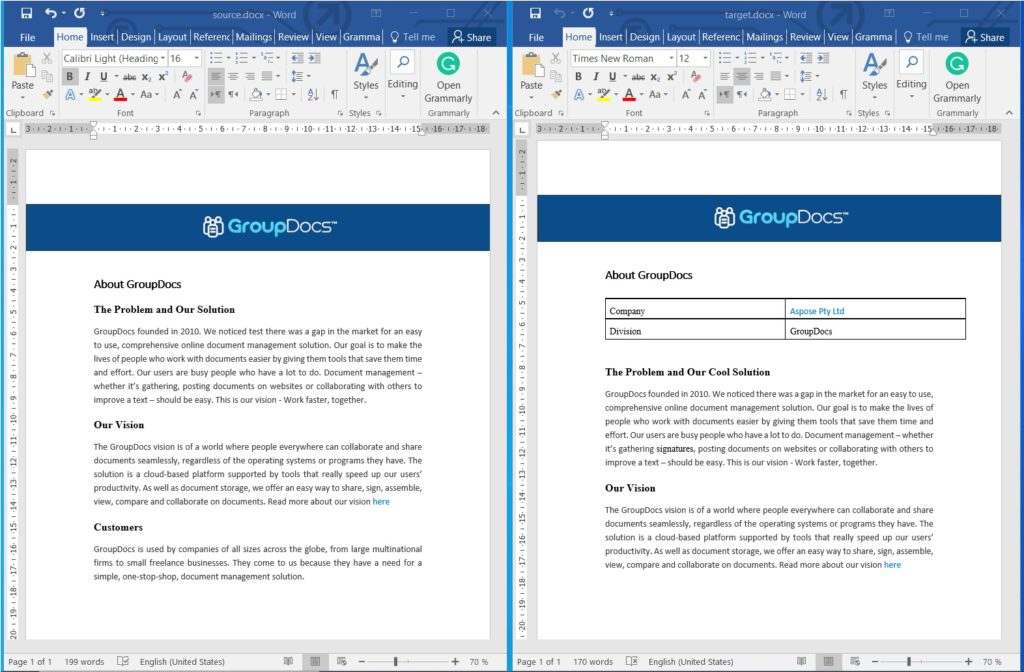Click Format Painter in target.docx ribbon
Viewport: 1024px width, 672px height.
coord(557,94)
